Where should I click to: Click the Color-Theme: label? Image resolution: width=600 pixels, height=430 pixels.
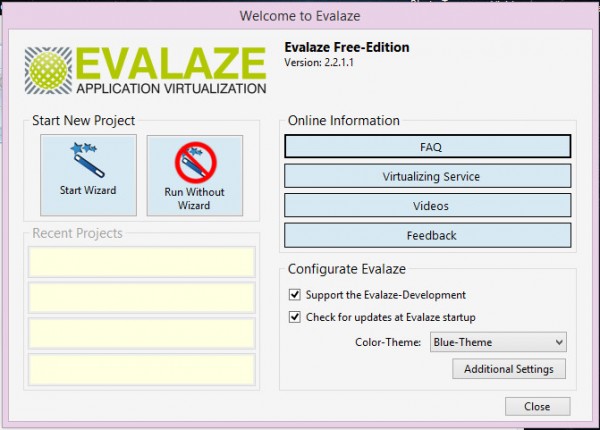(388, 342)
